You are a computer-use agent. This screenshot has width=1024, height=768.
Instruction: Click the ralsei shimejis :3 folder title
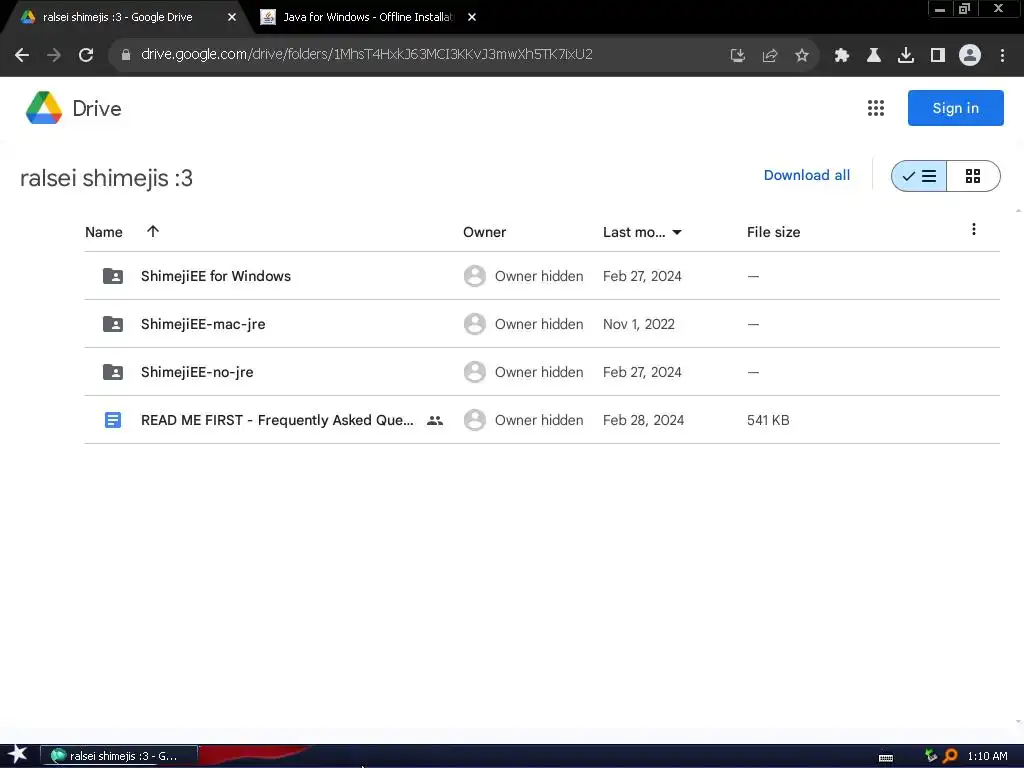pyautogui.click(x=106, y=178)
